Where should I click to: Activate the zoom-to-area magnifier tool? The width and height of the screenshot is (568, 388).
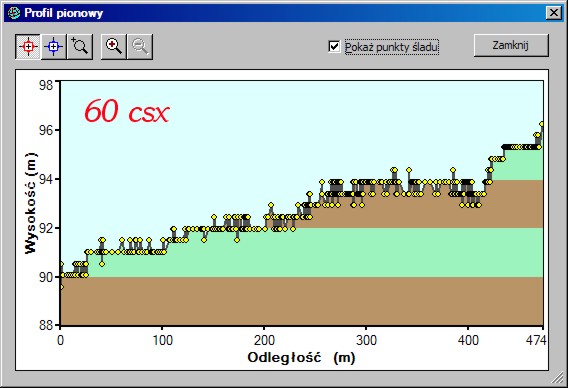tap(80, 47)
